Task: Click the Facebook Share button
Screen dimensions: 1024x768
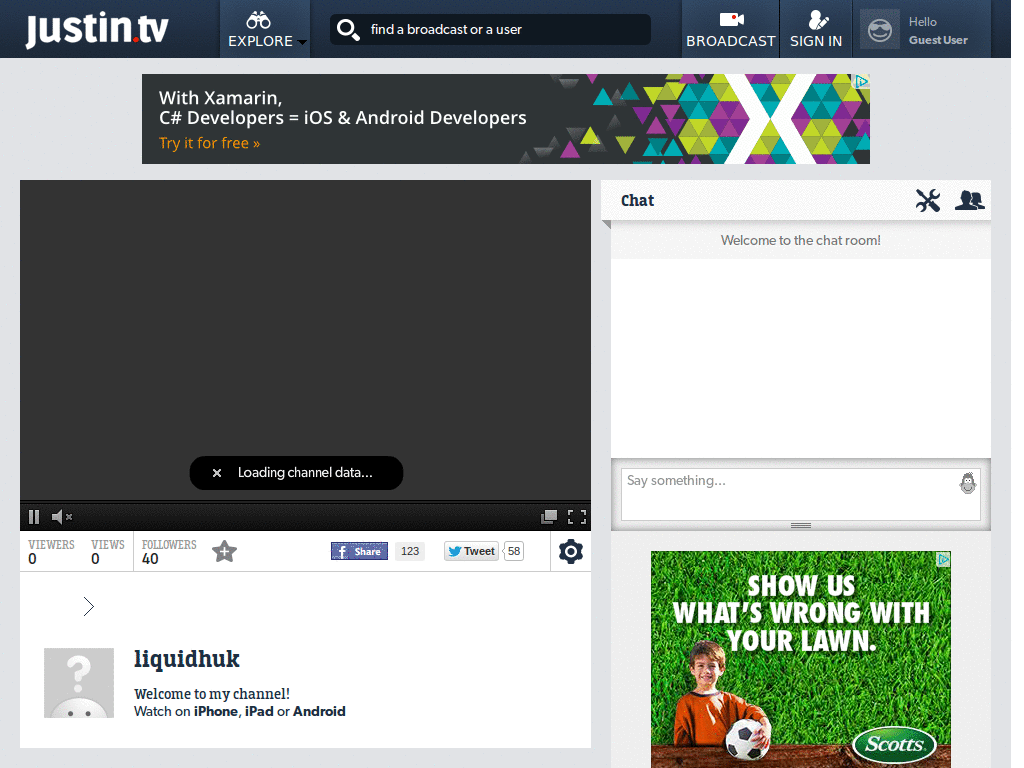Action: point(358,551)
